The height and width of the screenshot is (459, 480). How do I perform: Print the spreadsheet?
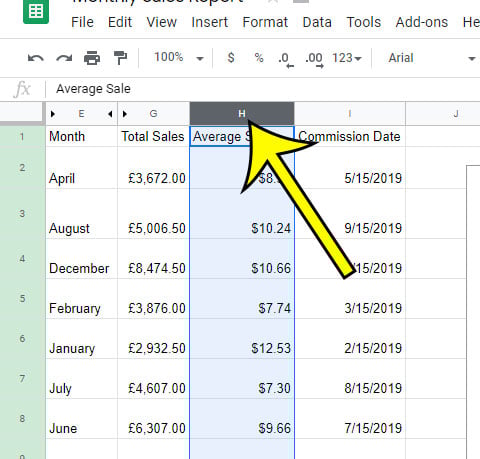92,58
